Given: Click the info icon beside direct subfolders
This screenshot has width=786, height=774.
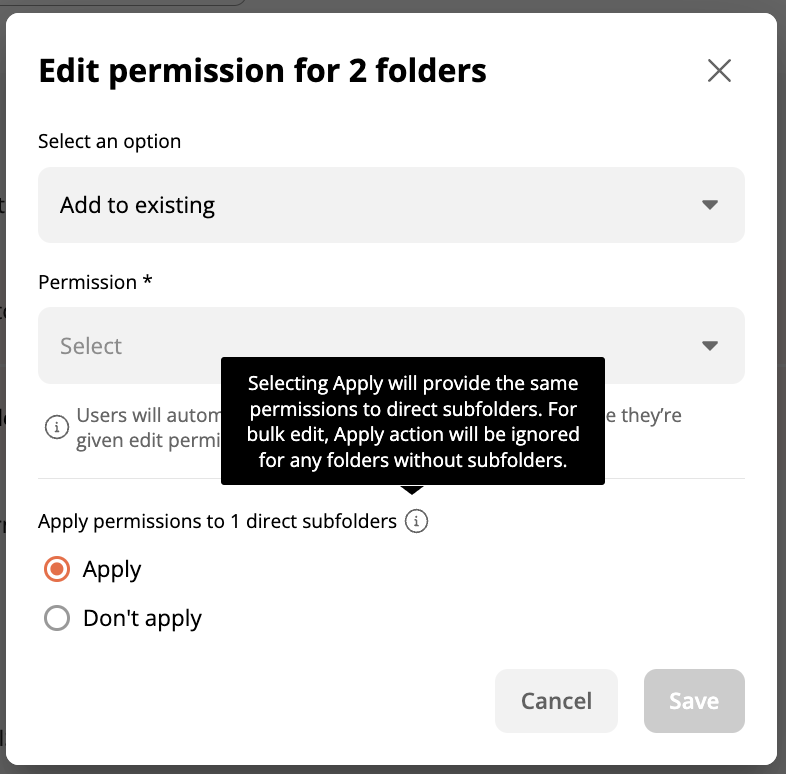Looking at the screenshot, I should point(416,521).
